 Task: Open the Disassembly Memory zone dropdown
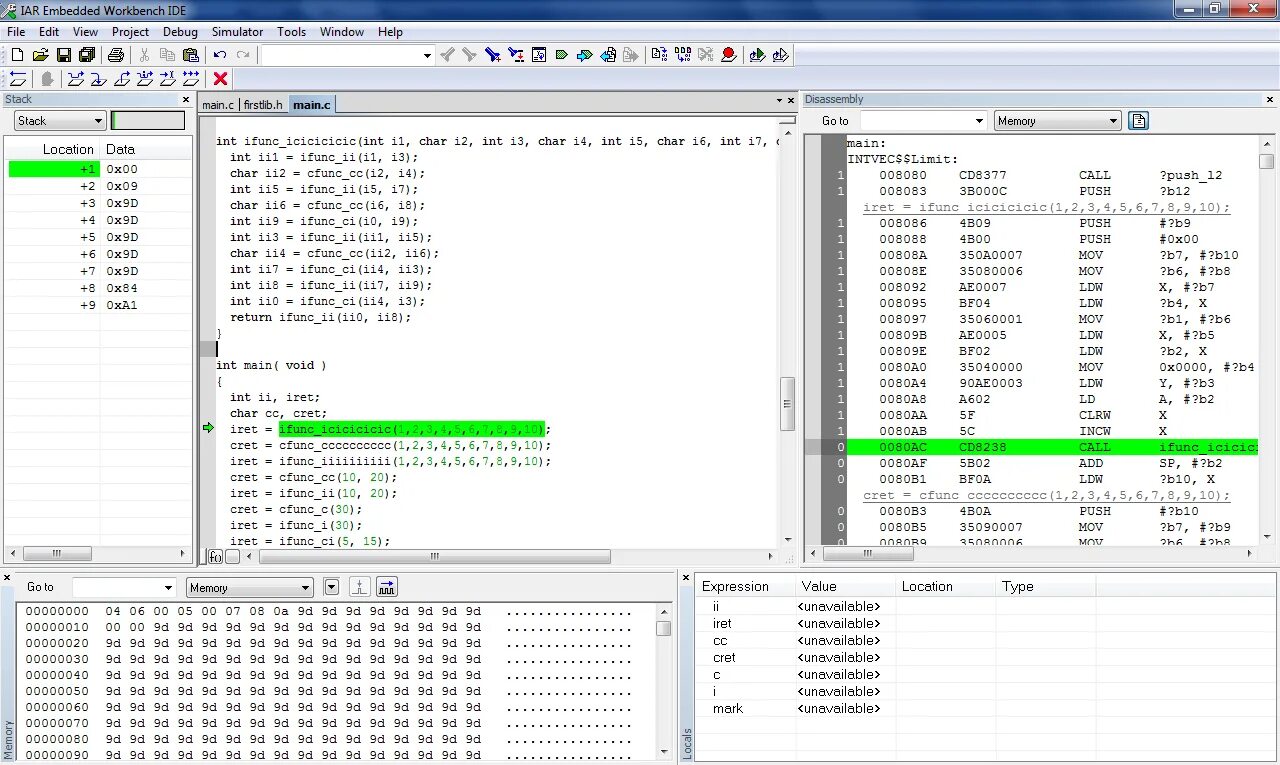click(x=1058, y=121)
